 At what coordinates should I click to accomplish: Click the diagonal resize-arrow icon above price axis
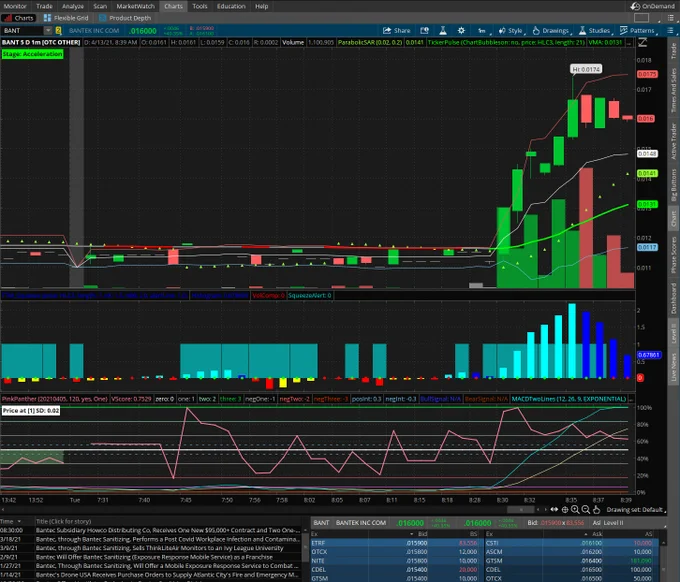(x=643, y=42)
